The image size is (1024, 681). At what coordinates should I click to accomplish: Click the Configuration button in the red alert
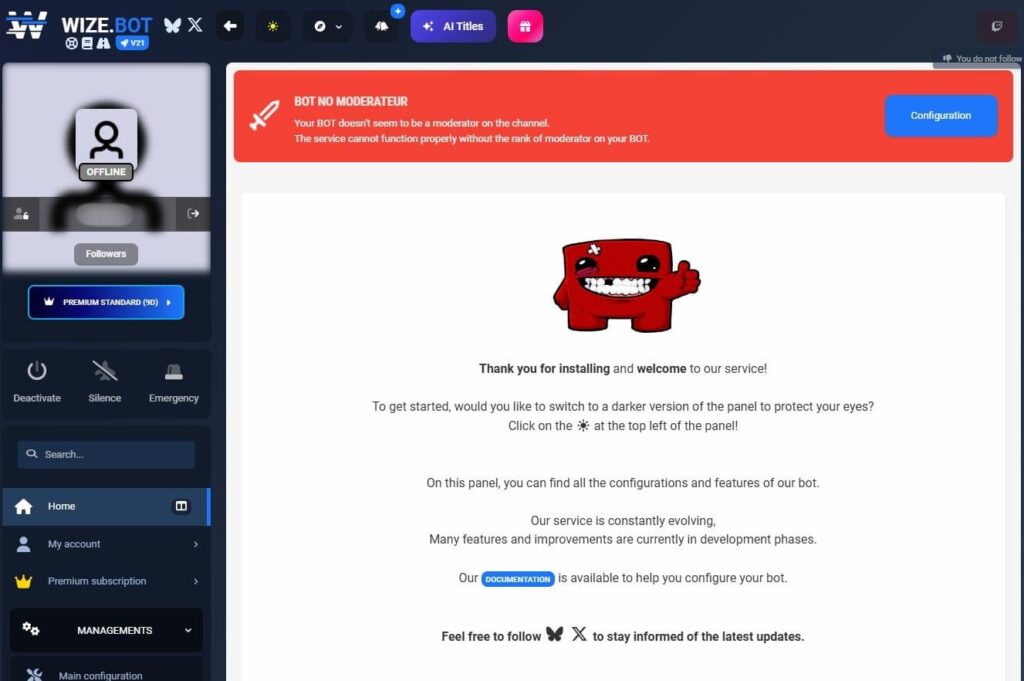click(x=941, y=116)
